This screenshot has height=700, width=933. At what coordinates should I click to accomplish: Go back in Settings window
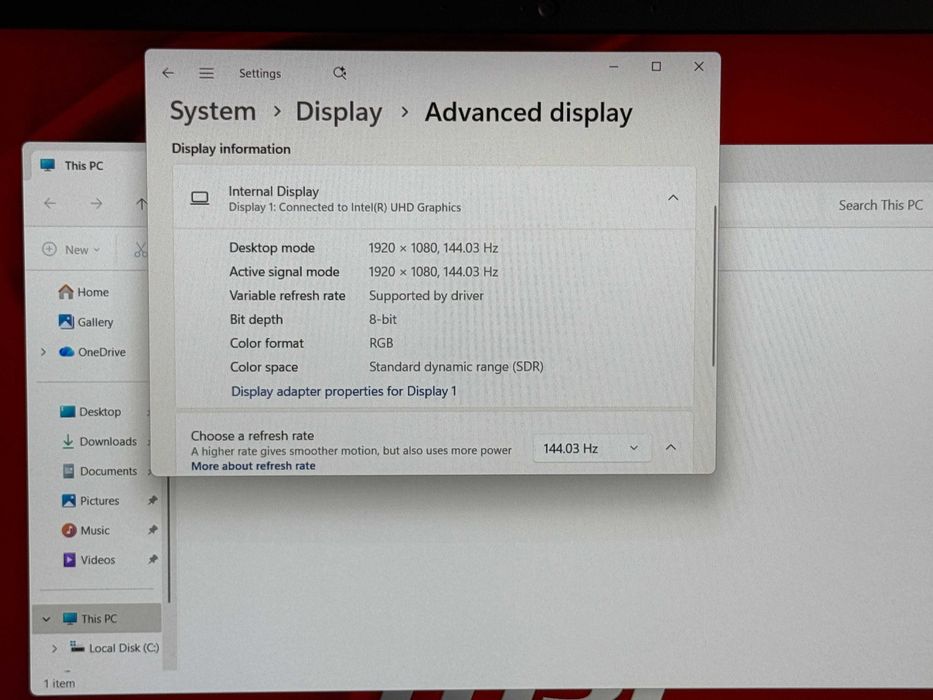pyautogui.click(x=168, y=73)
